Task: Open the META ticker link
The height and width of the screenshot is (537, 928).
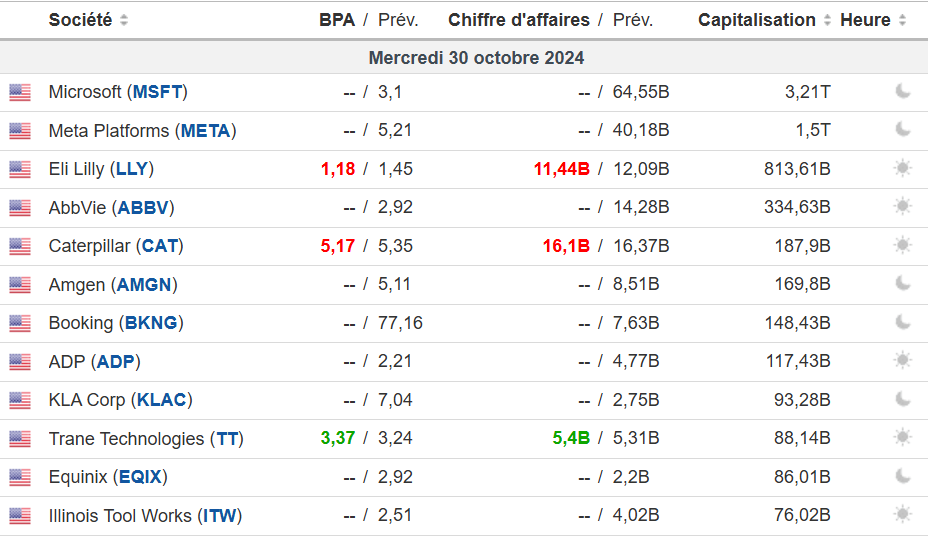Action: [x=206, y=131]
